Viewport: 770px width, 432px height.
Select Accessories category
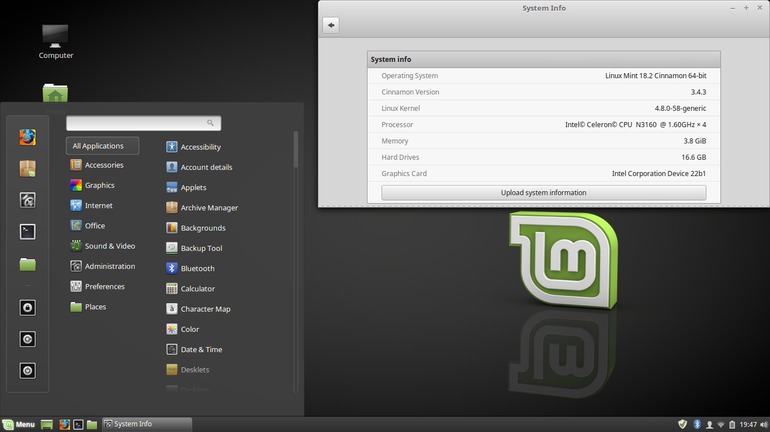(97, 165)
